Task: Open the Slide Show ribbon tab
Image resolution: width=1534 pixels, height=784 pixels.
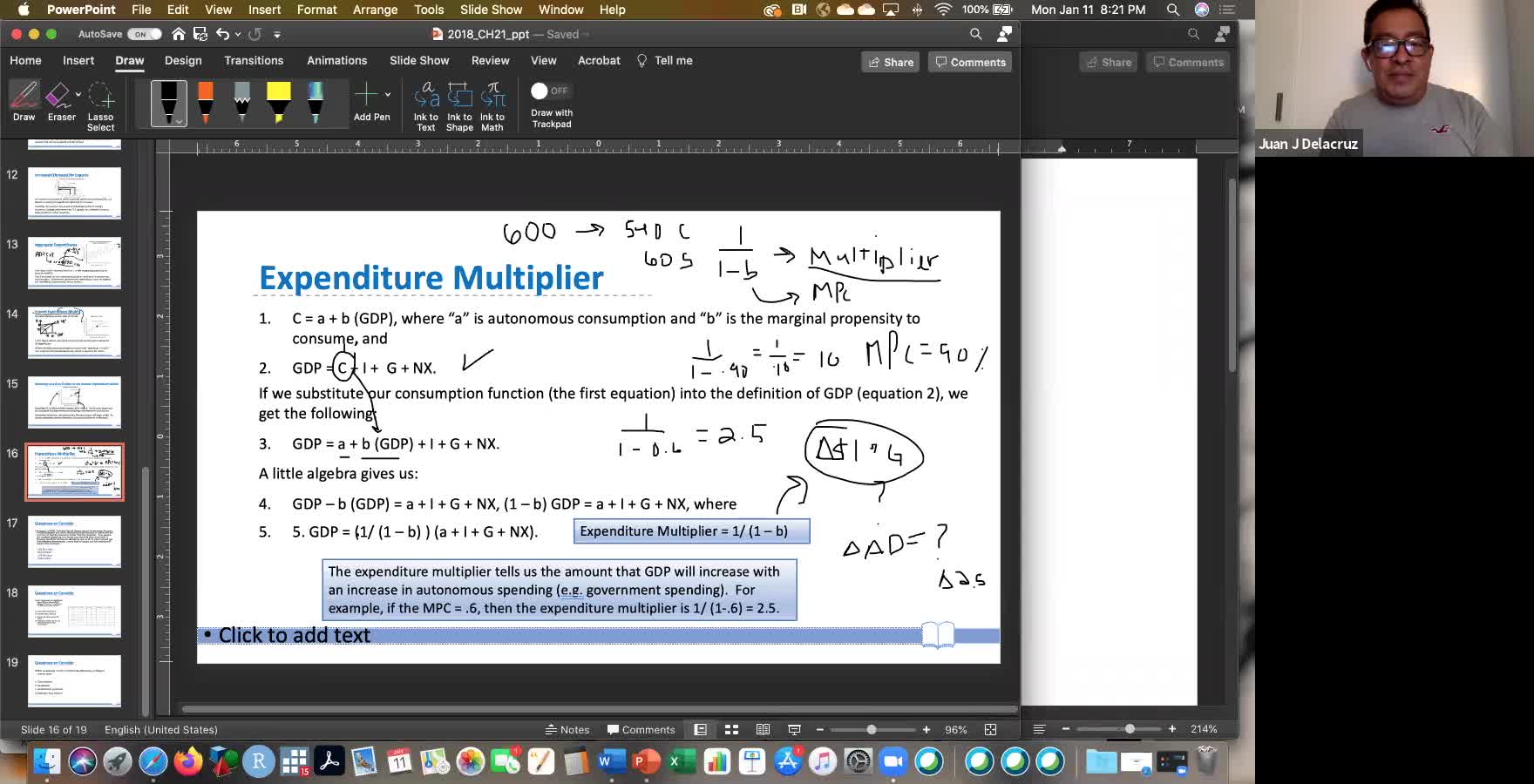Action: [x=419, y=60]
